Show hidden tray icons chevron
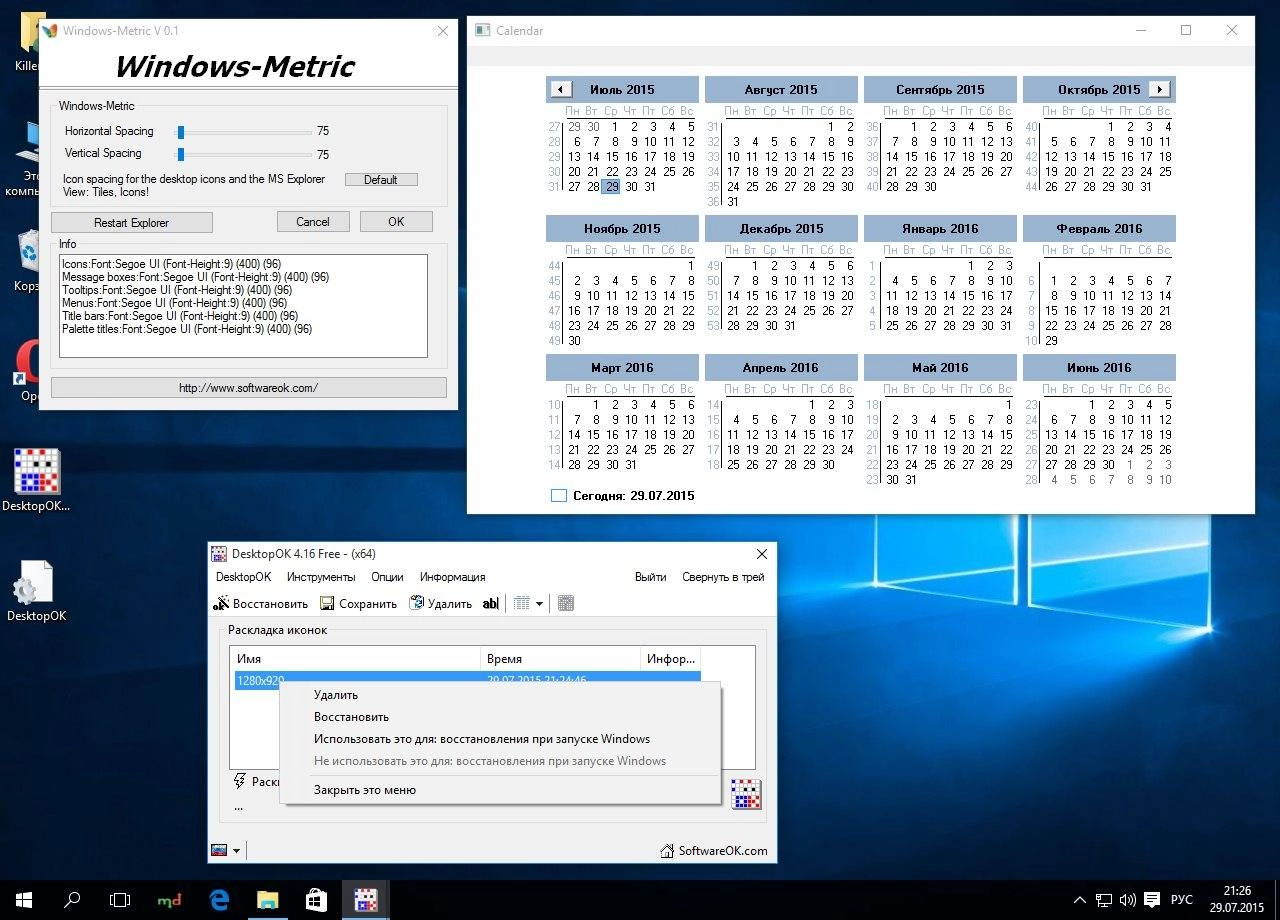The width and height of the screenshot is (1280, 920). 1081,900
